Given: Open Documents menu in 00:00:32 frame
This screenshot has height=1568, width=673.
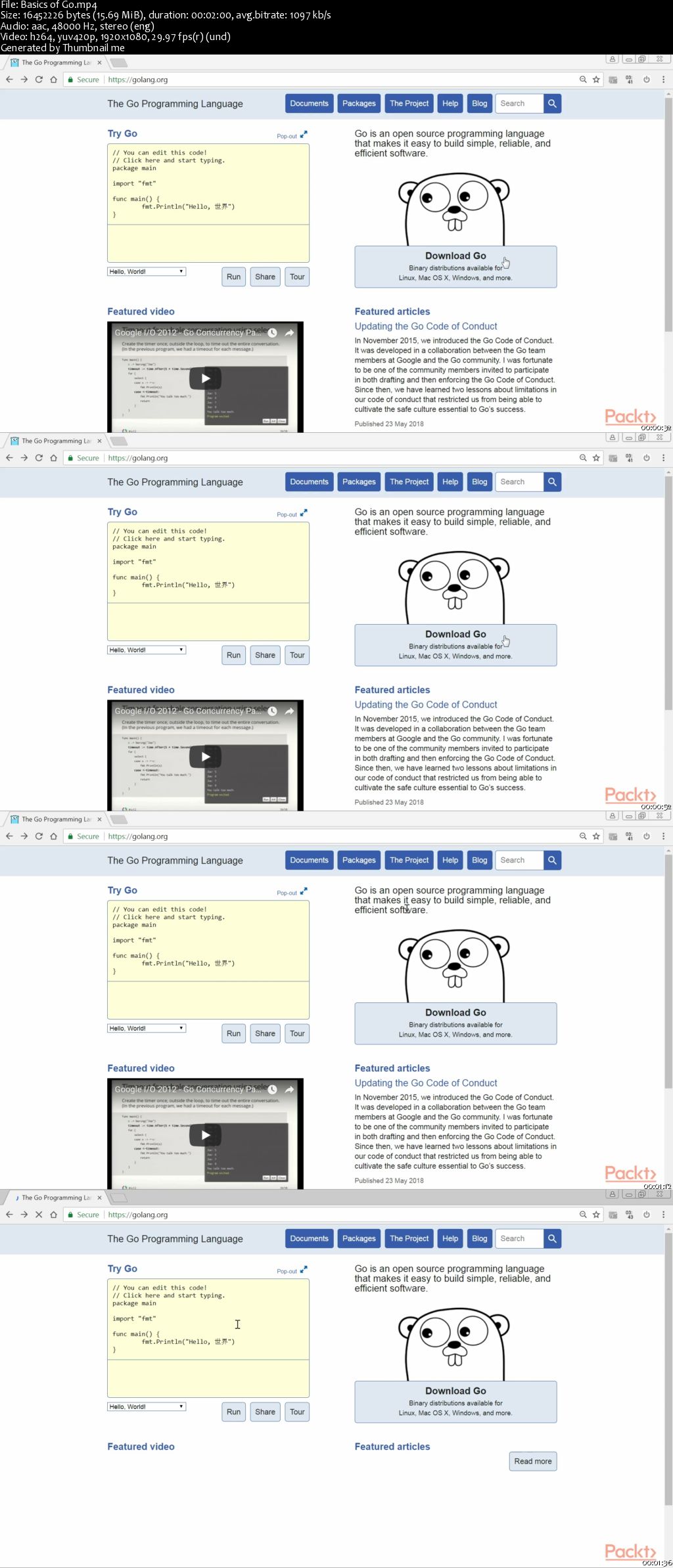Looking at the screenshot, I should point(309,103).
